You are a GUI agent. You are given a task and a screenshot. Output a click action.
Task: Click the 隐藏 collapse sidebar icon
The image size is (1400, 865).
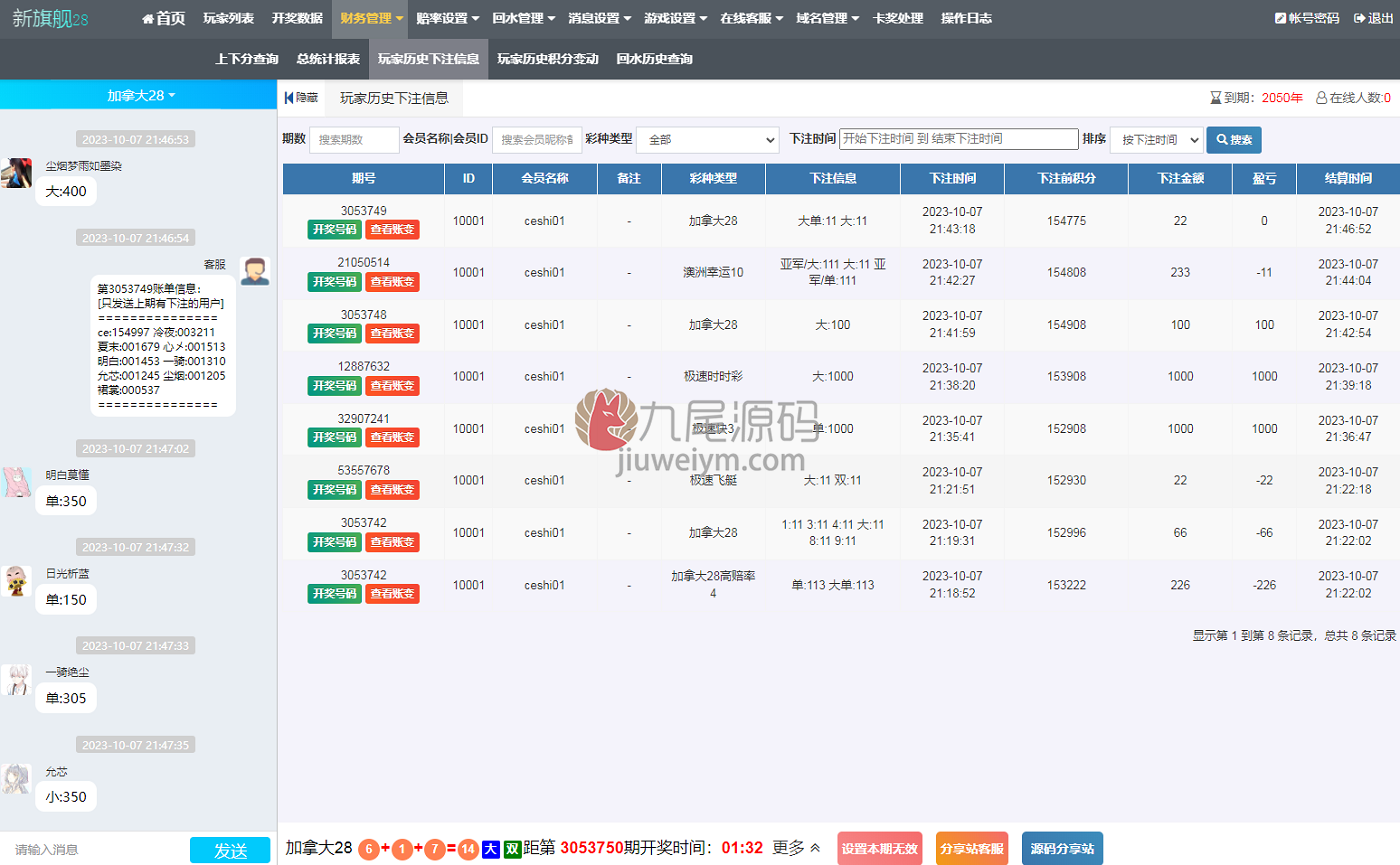[289, 98]
